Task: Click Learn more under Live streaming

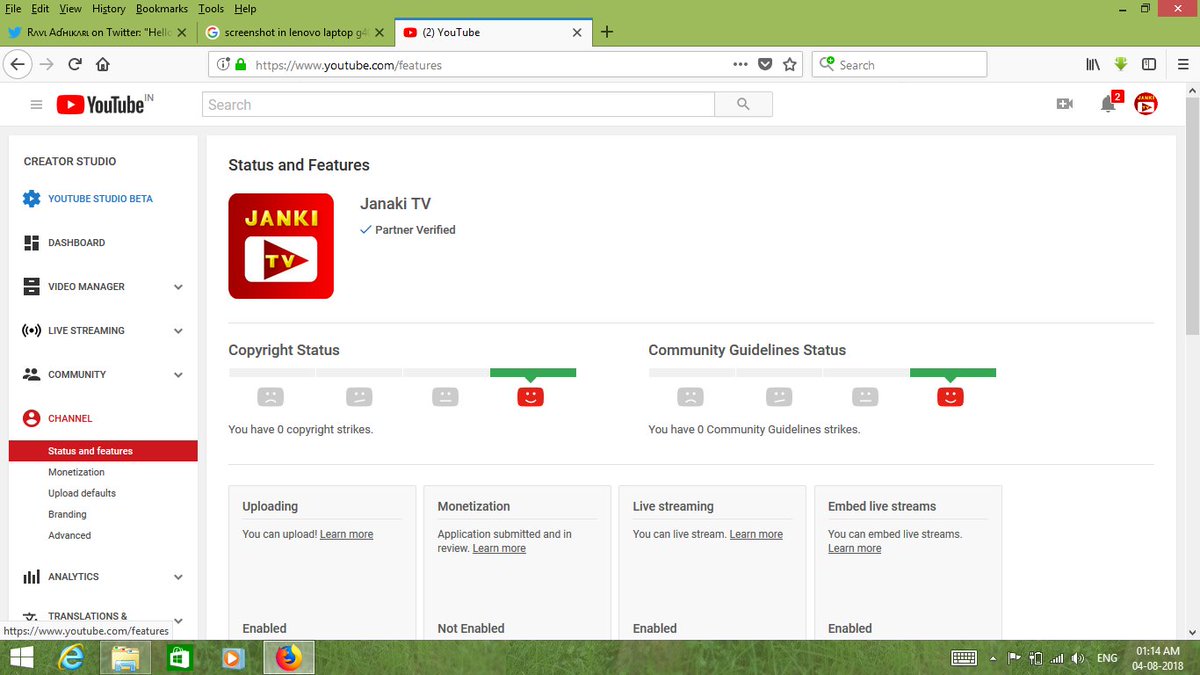Action: coord(756,534)
